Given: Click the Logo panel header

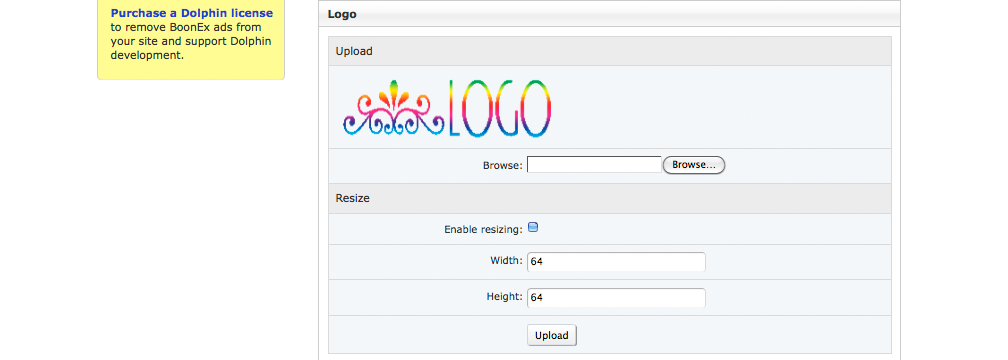Looking at the screenshot, I should click(x=609, y=14).
